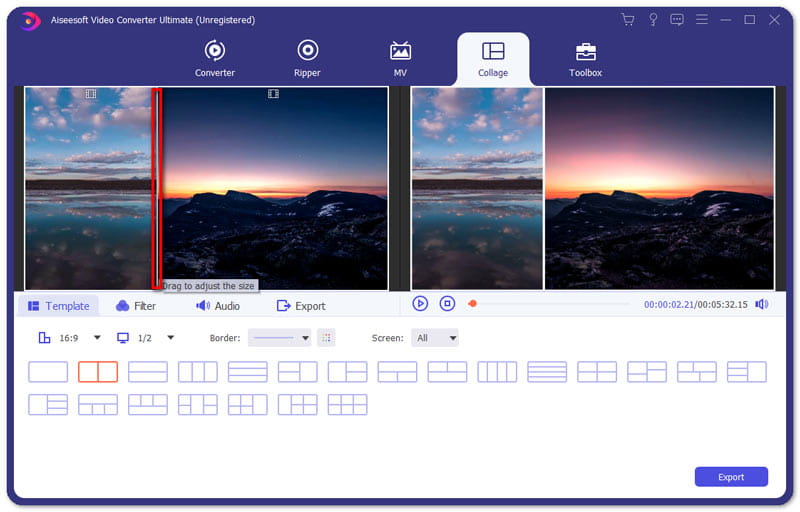This screenshot has height=512, width=800.
Task: Play the collage preview
Action: (420, 304)
